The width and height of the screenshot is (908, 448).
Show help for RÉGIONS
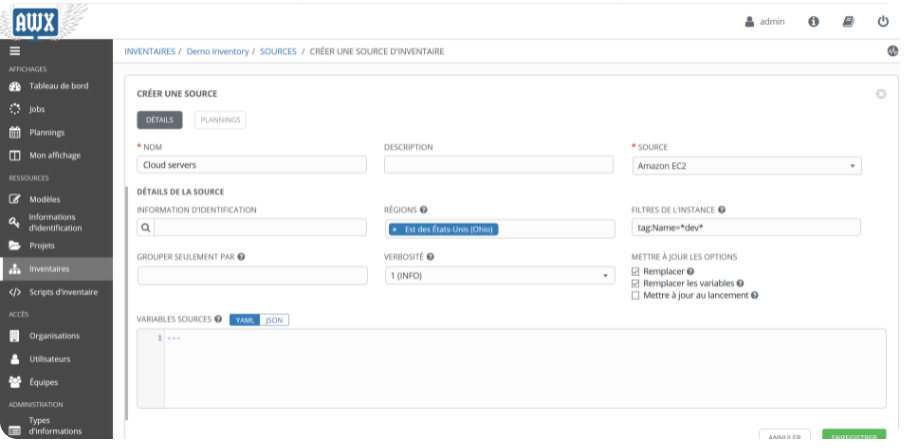(423, 210)
